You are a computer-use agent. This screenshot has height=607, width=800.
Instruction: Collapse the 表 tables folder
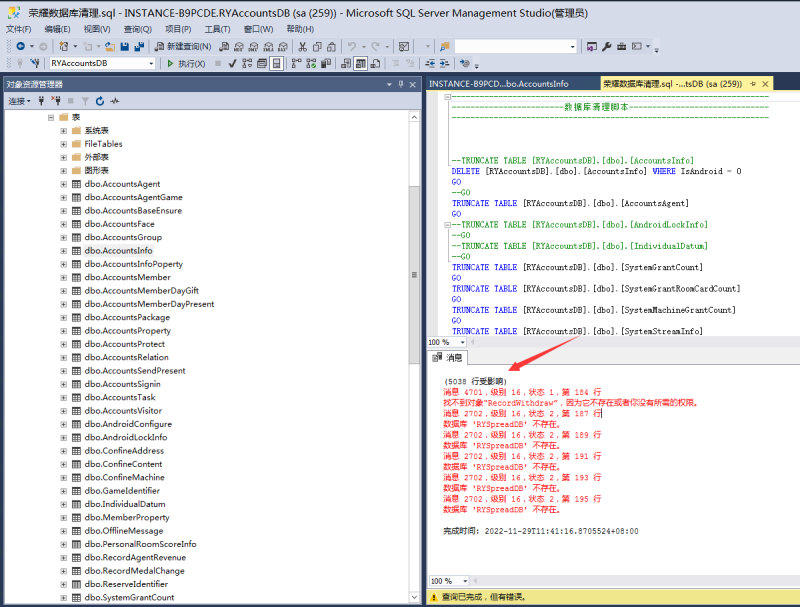point(51,117)
